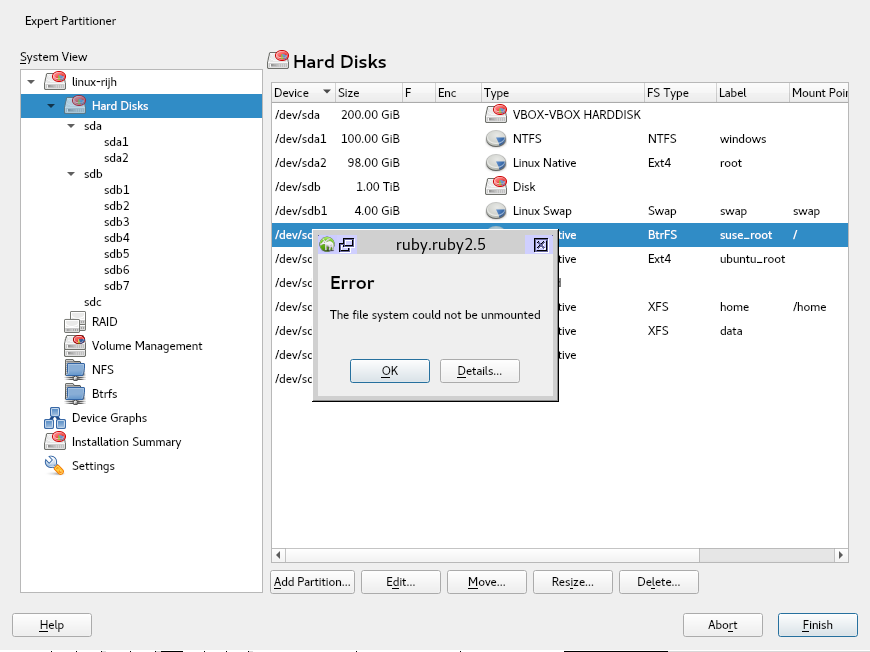Select sdb3 in the System View tree
Viewport: 870px width, 652px height.
(x=116, y=222)
